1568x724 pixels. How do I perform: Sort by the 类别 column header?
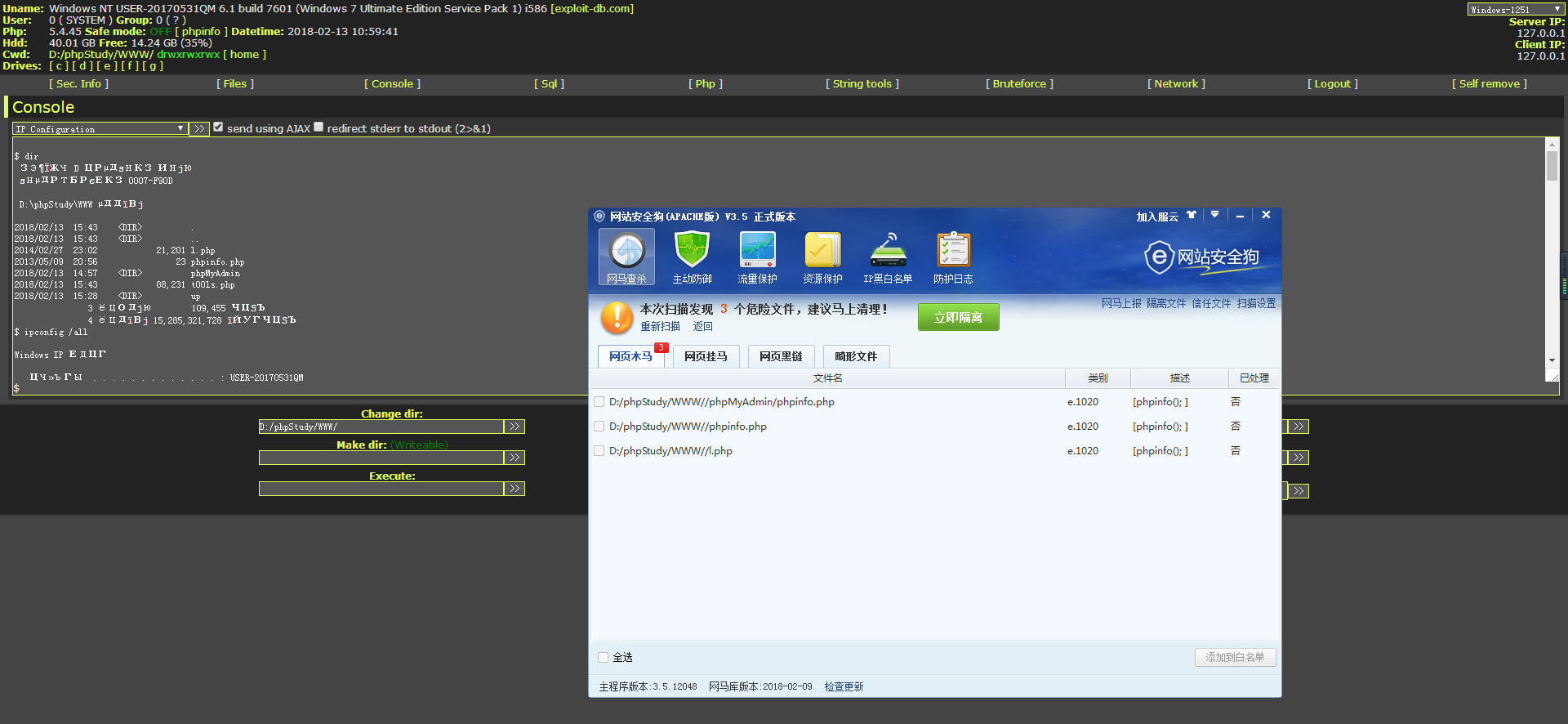pos(1098,378)
